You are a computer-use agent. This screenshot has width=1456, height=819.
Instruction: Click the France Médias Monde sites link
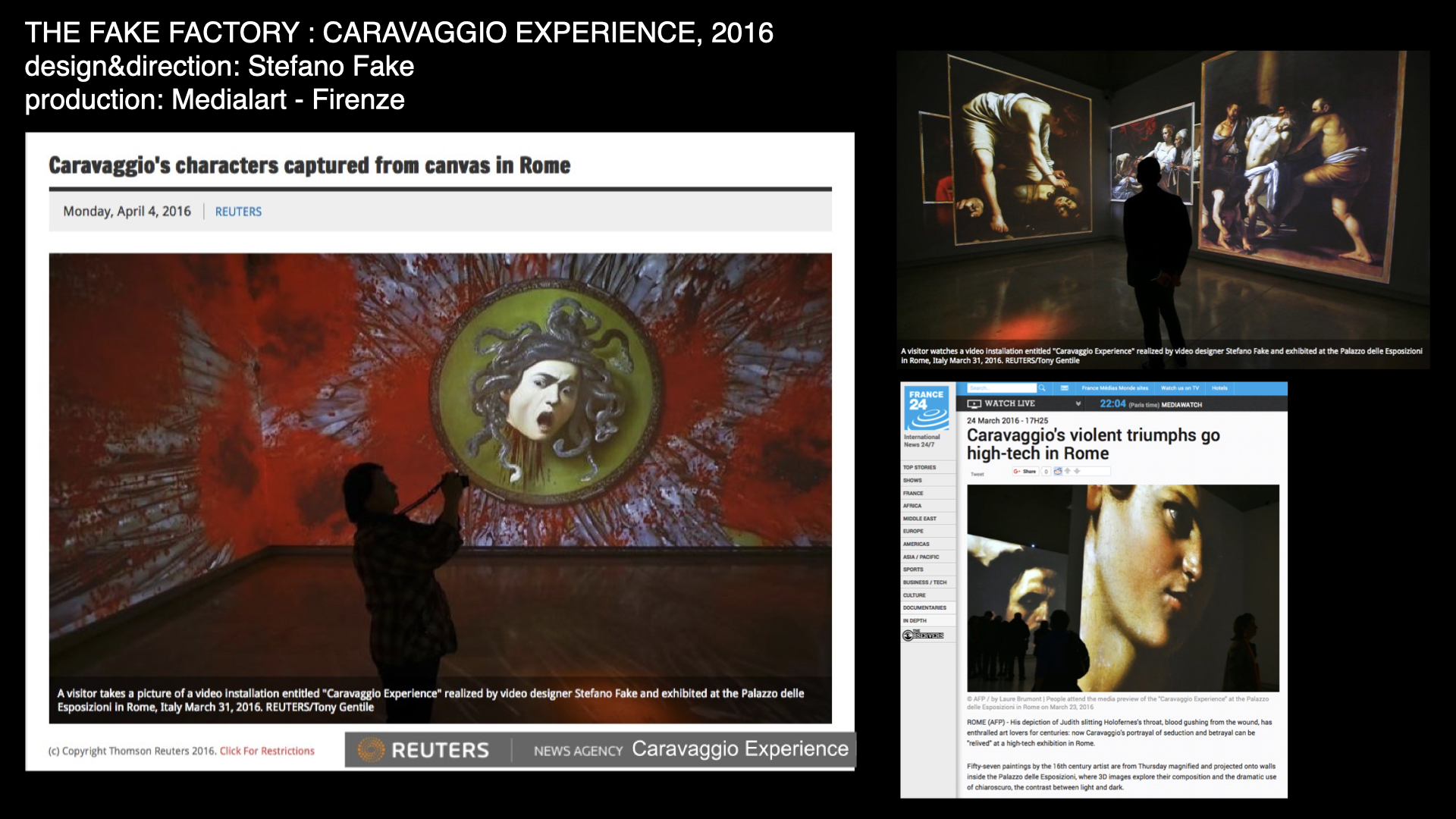click(1115, 388)
